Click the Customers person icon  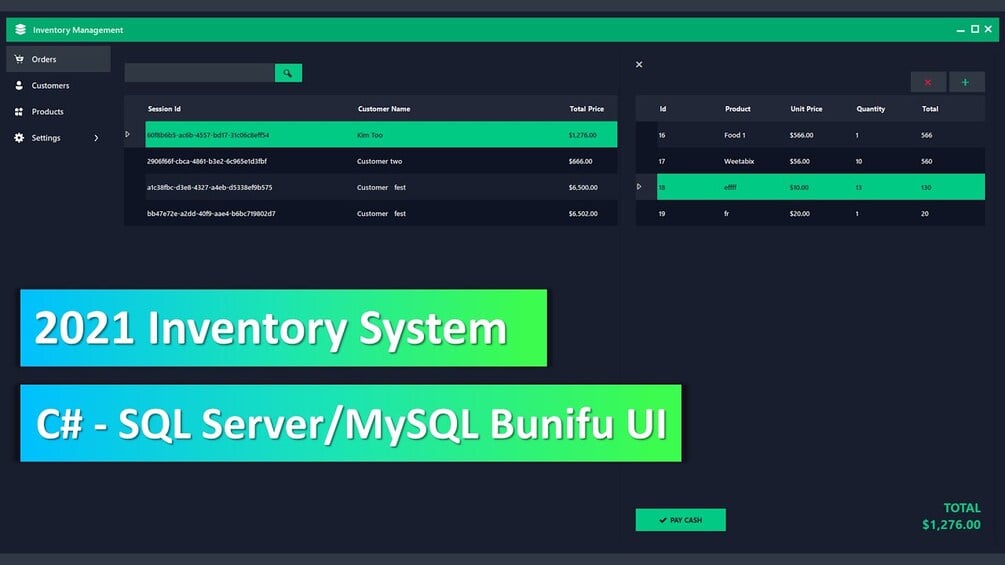[x=19, y=85]
